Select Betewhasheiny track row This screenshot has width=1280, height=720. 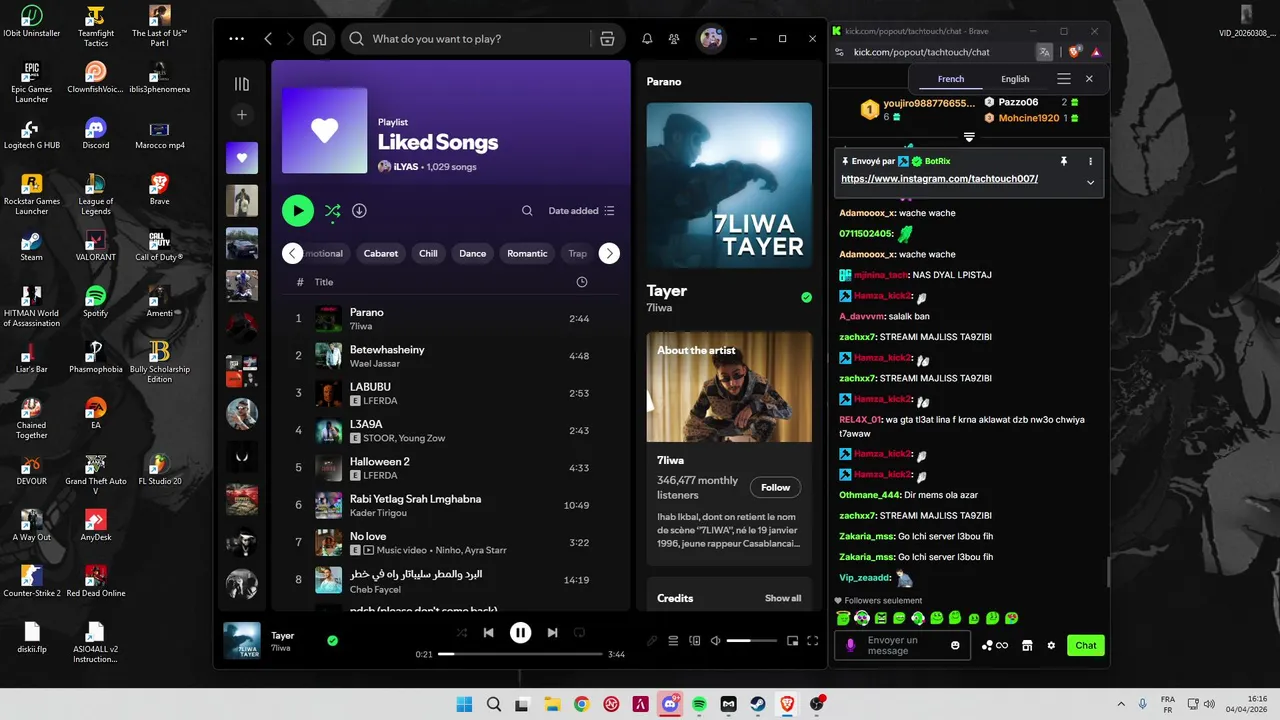(451, 356)
